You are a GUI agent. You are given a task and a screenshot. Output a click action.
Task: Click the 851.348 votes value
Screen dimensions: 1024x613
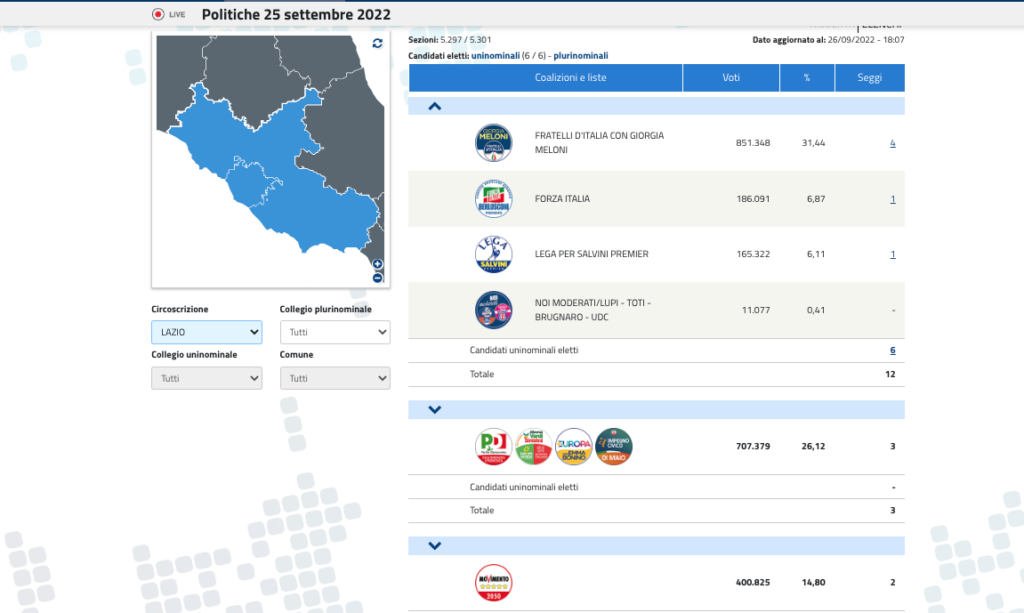tap(753, 143)
